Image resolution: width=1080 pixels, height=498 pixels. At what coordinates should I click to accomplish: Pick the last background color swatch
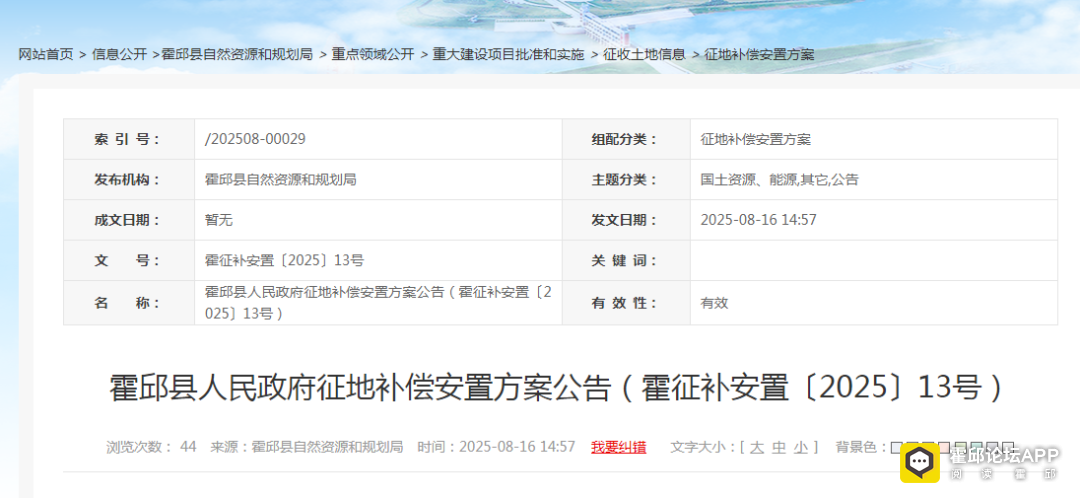[1008, 447]
